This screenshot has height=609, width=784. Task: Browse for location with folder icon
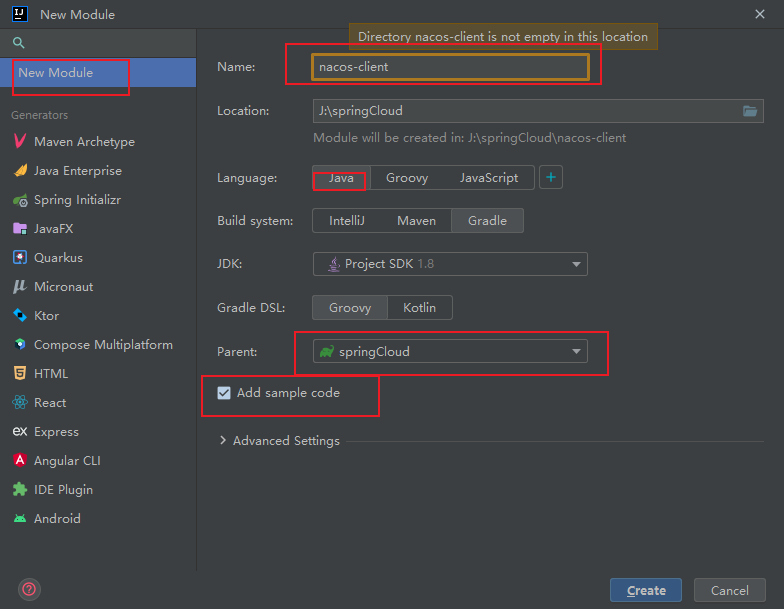point(750,111)
